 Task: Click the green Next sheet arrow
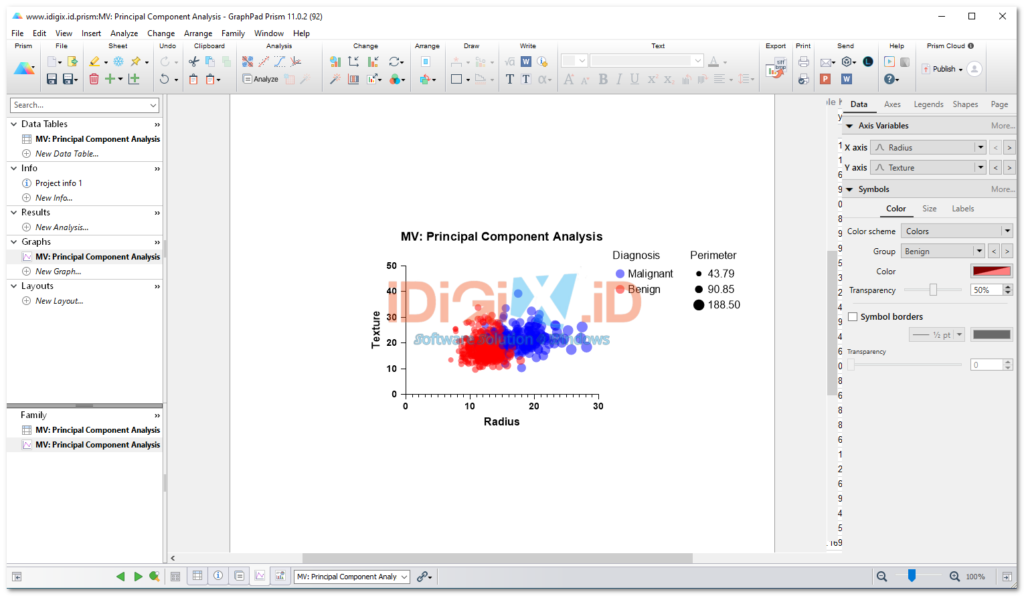click(x=138, y=576)
